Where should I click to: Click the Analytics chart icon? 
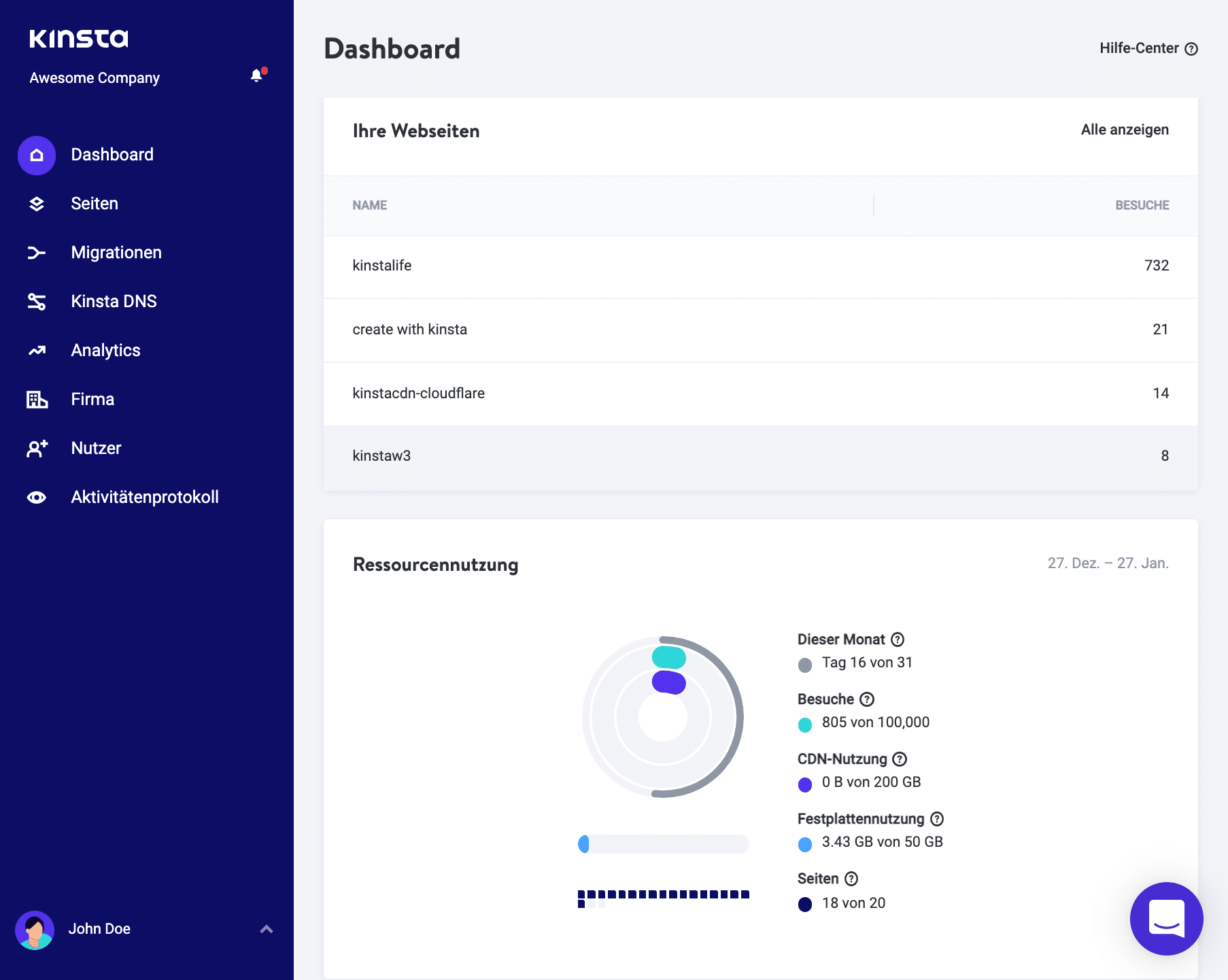pos(36,350)
